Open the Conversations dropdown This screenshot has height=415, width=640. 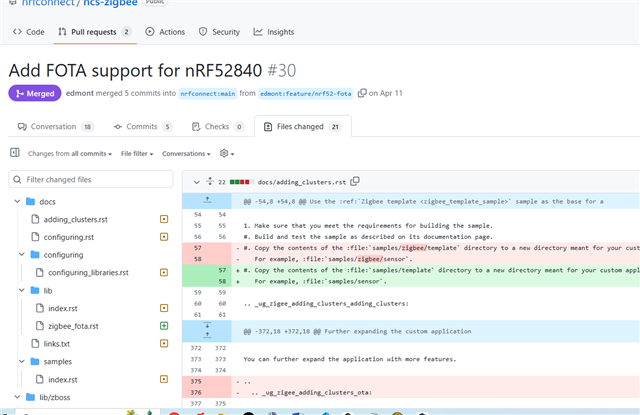(x=186, y=153)
